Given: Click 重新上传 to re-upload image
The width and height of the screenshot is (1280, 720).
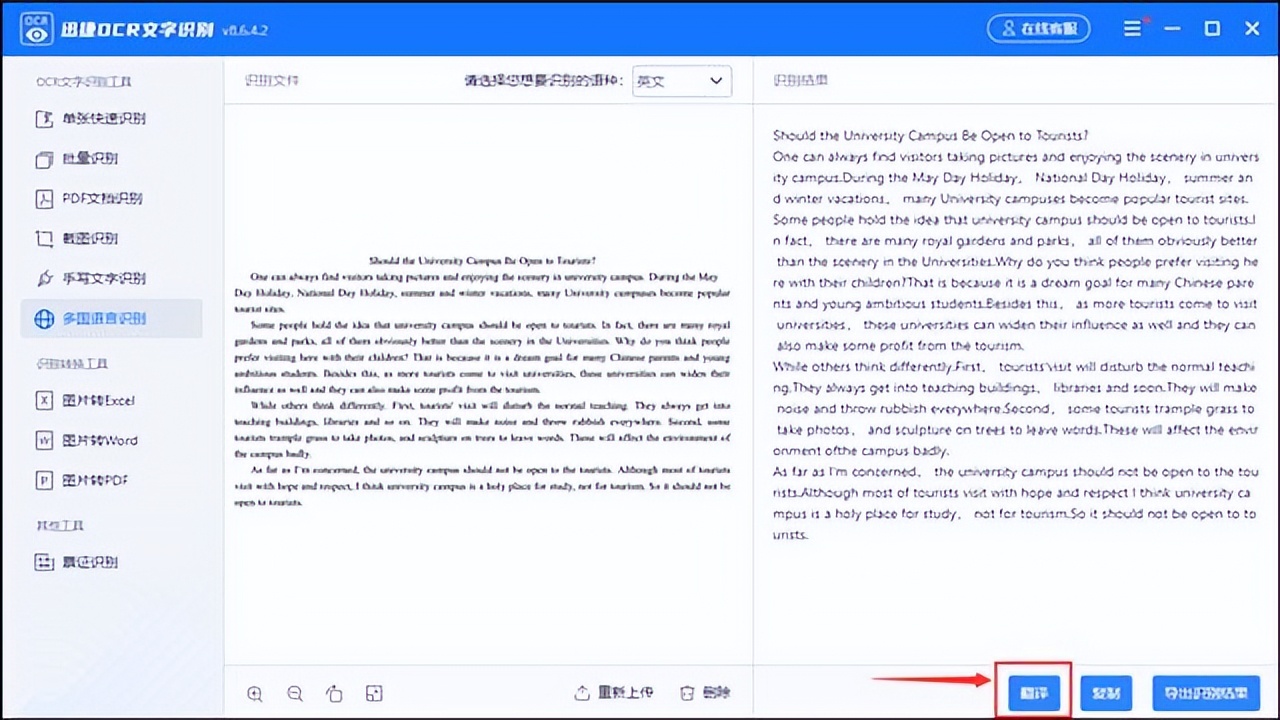Looking at the screenshot, I should coord(612,692).
